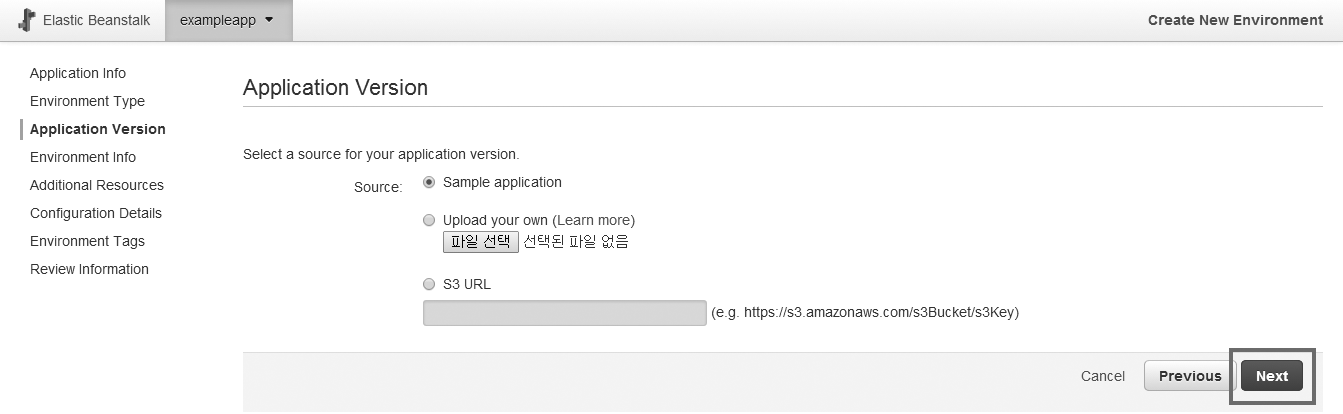Choose the Upload your own option
The image size is (1343, 414).
coord(430,220)
